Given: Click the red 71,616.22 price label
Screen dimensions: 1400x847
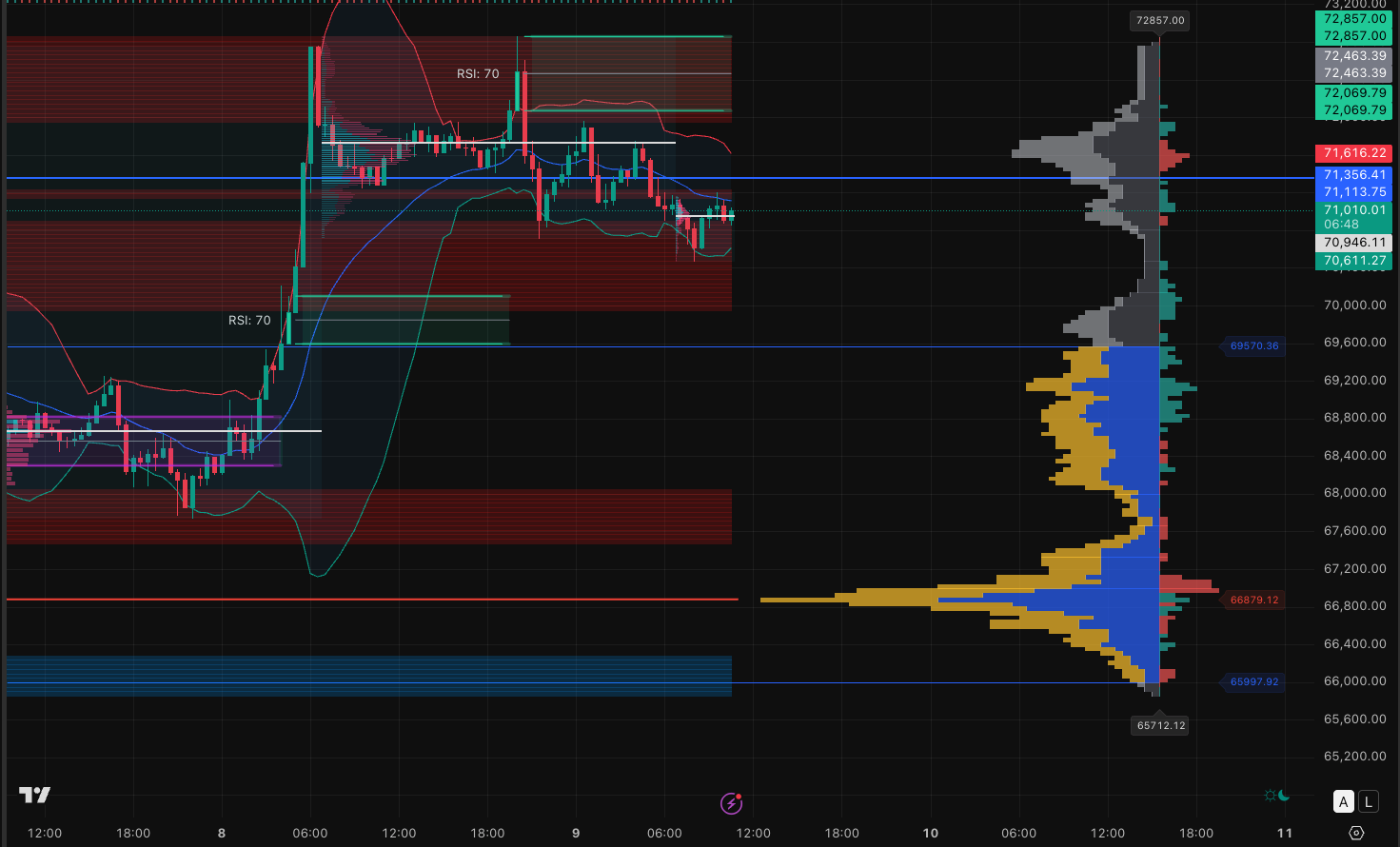Looking at the screenshot, I should (1353, 153).
